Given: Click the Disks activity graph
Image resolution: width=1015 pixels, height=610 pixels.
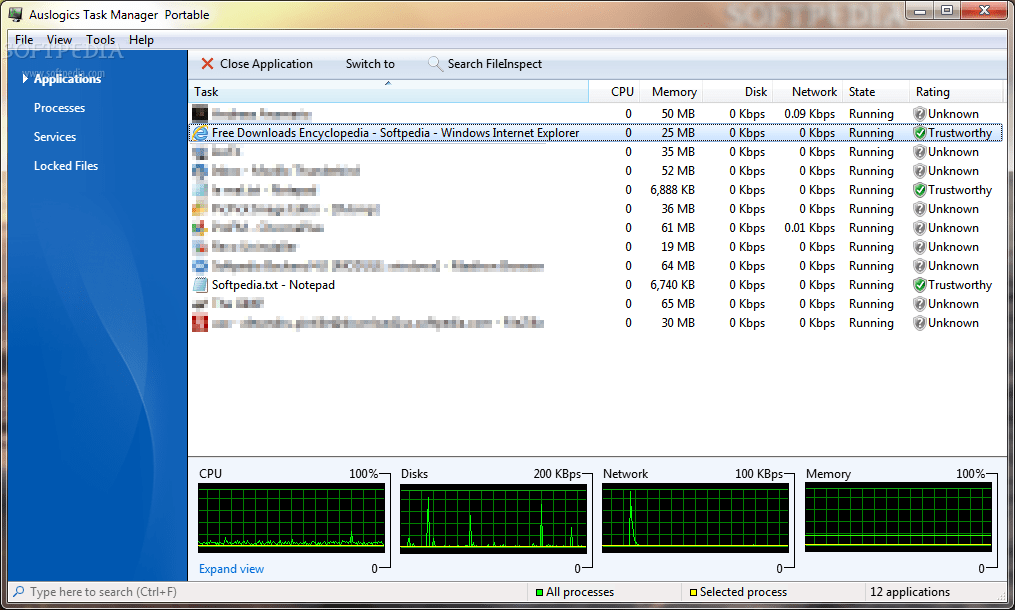Looking at the screenshot, I should [x=493, y=519].
